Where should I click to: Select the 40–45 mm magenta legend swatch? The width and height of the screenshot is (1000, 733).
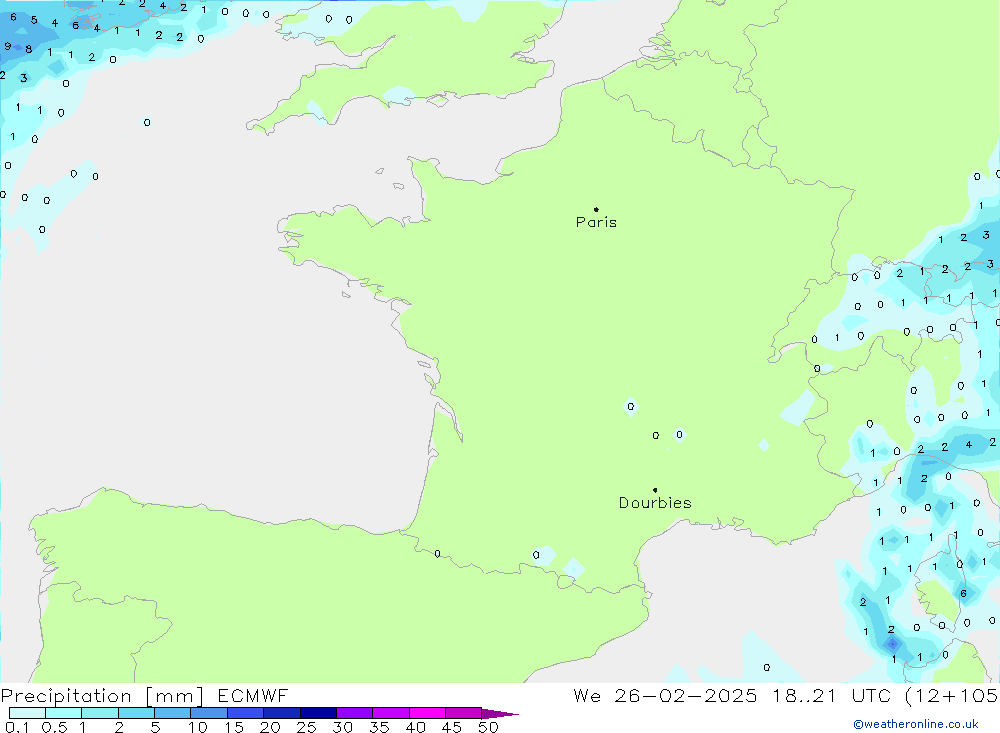click(427, 713)
